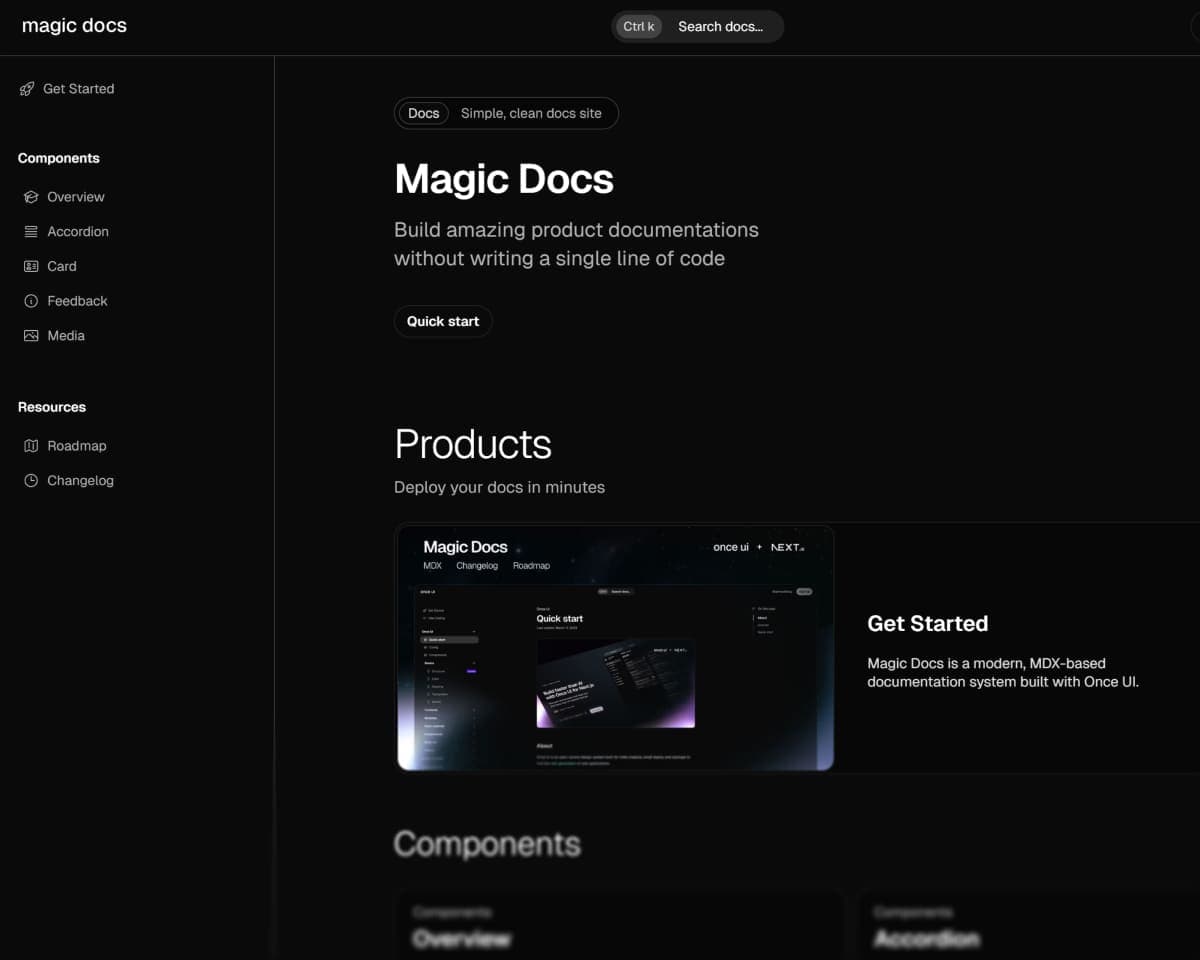
Task: Click the rocket icon beside Get Started
Action: pos(27,89)
